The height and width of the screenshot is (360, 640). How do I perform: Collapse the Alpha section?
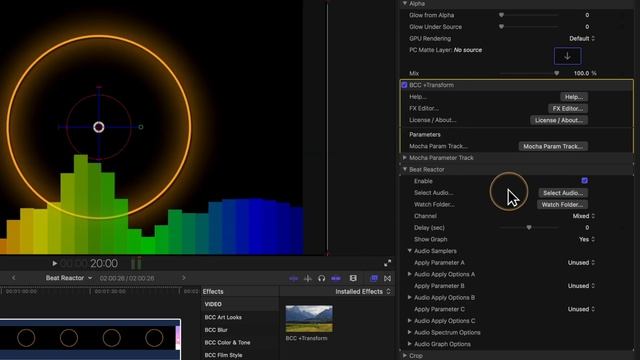coord(405,3)
